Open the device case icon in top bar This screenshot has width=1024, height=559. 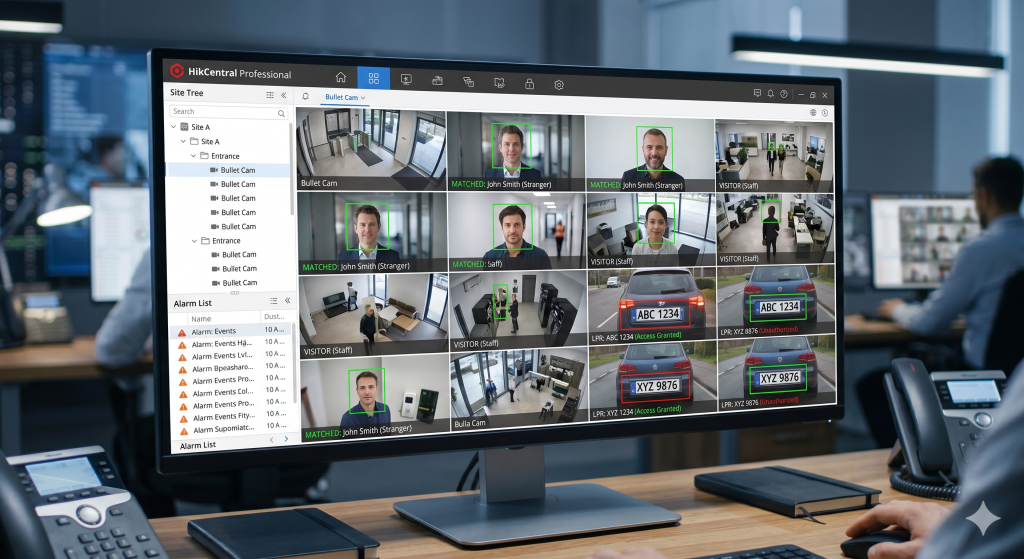coord(438,80)
